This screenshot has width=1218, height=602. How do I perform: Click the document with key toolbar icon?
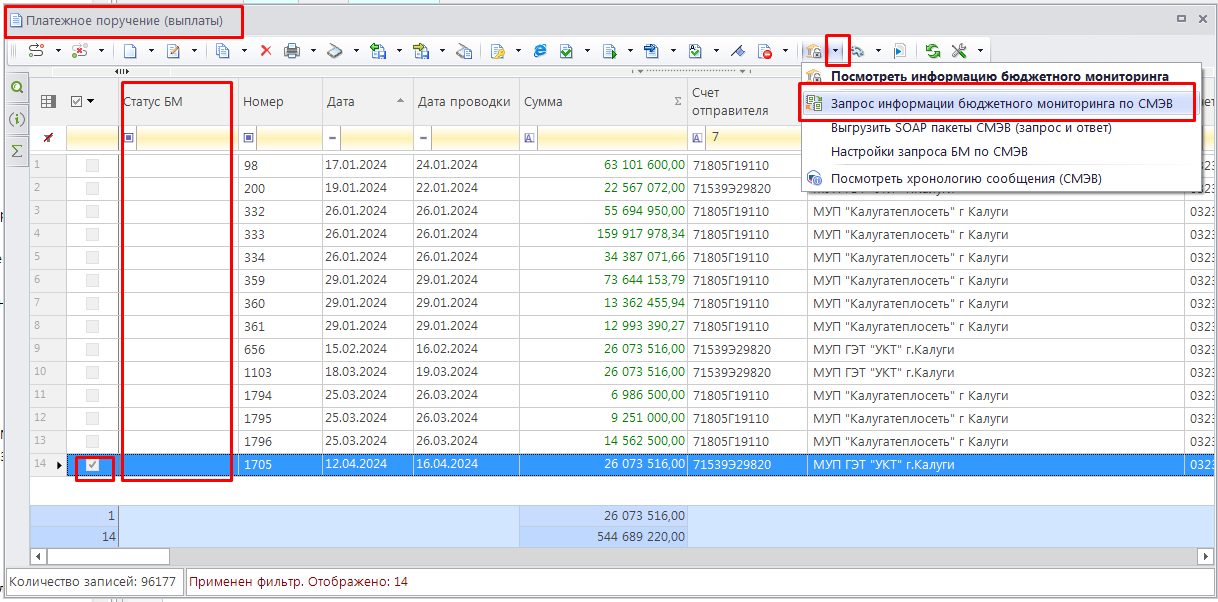click(x=497, y=50)
